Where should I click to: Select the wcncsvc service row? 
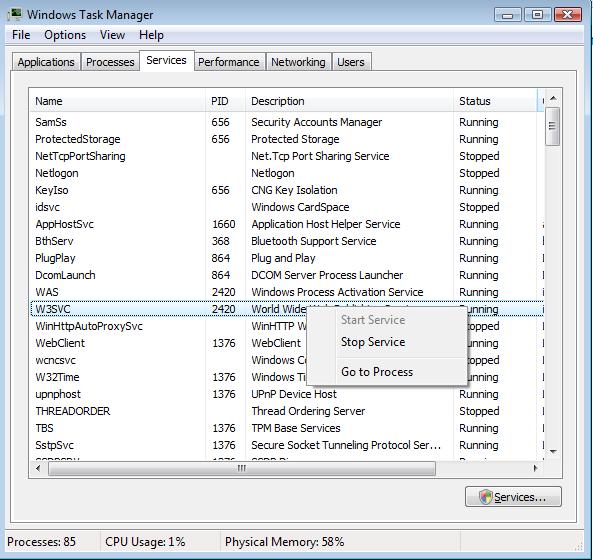tap(286, 360)
